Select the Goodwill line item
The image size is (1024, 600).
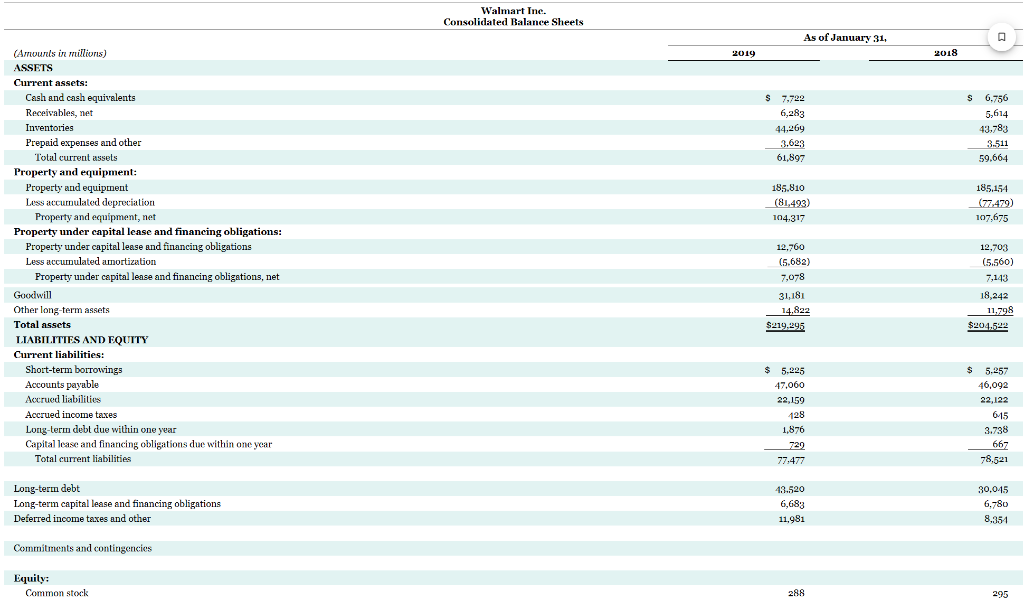coord(32,296)
